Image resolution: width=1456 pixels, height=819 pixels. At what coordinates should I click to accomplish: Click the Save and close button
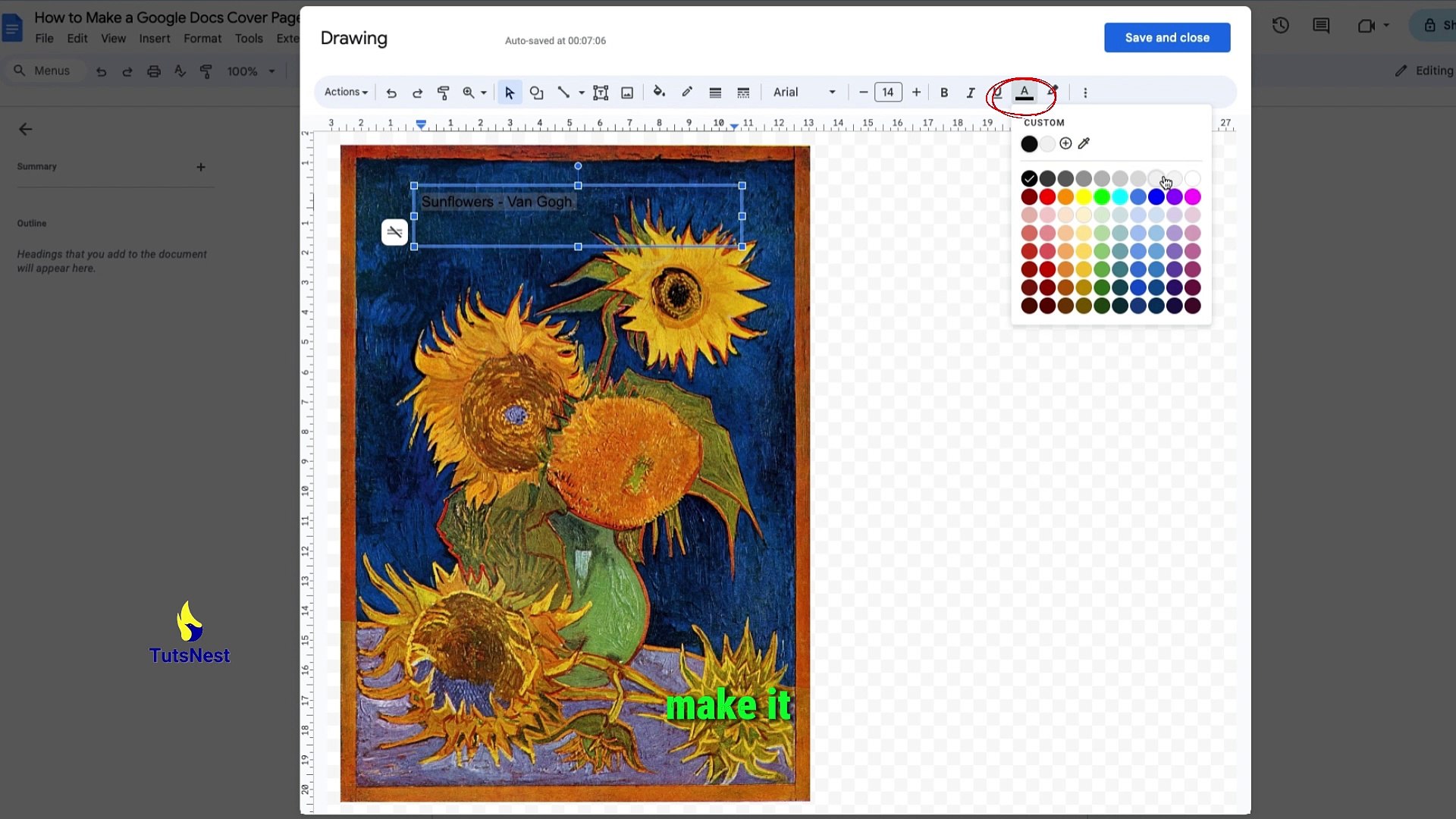1166,37
